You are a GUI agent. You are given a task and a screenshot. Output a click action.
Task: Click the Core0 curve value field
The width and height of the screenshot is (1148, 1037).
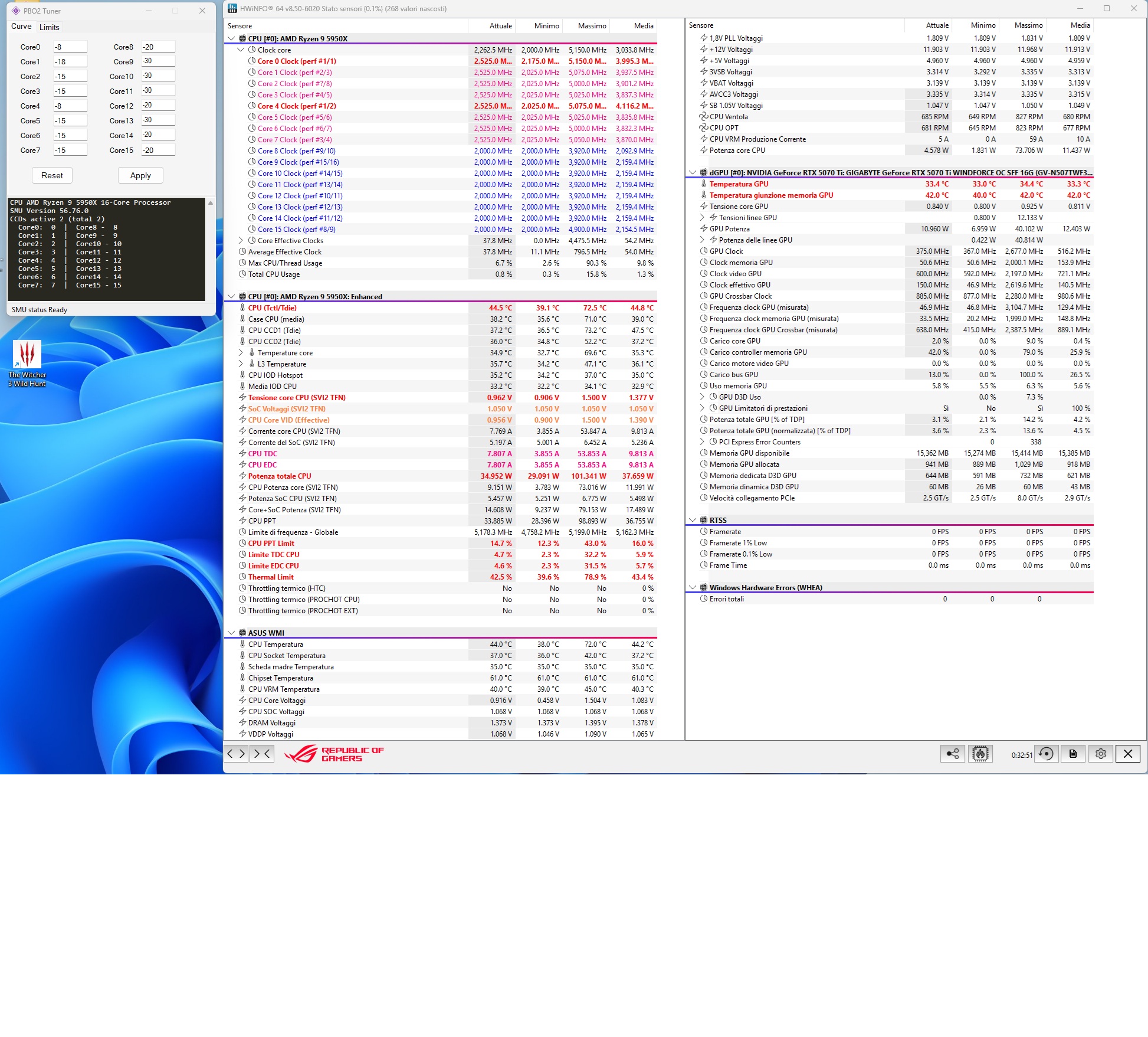point(70,47)
